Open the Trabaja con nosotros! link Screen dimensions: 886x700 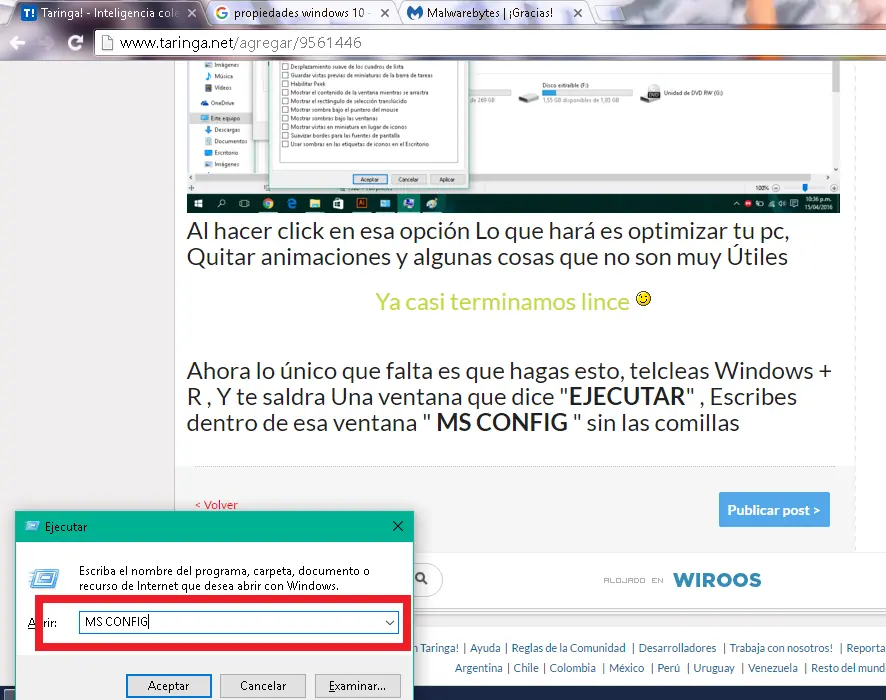click(781, 648)
